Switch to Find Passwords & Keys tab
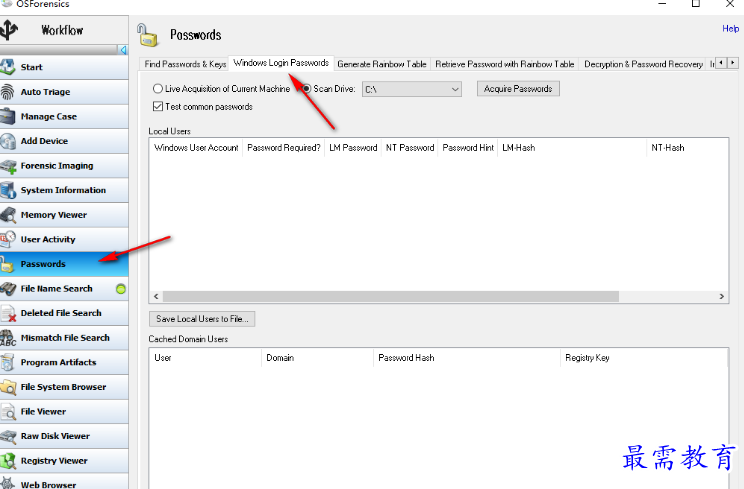Viewport: 744px width, 489px height. coord(185,64)
